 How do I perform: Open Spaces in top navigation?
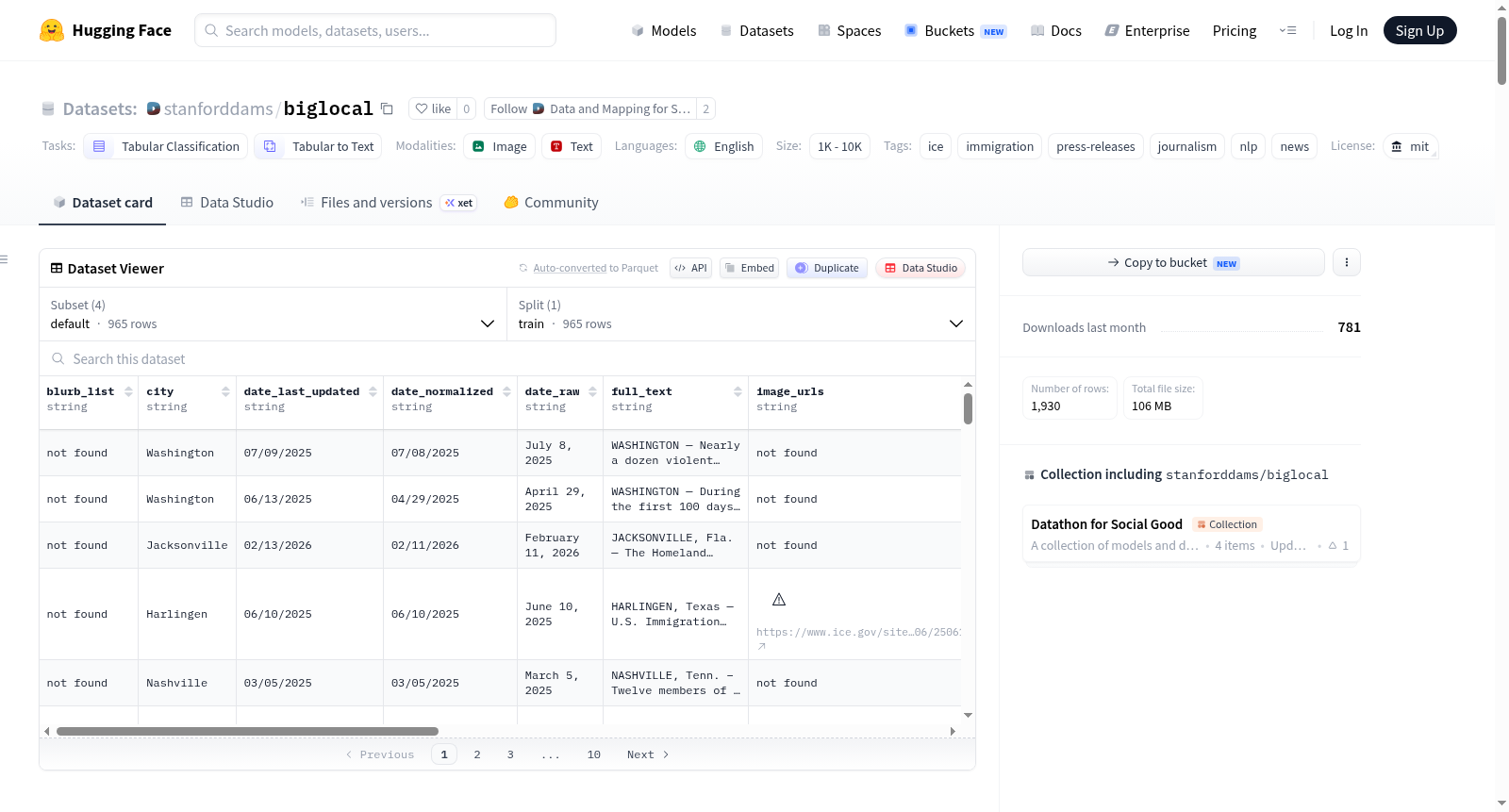849,30
